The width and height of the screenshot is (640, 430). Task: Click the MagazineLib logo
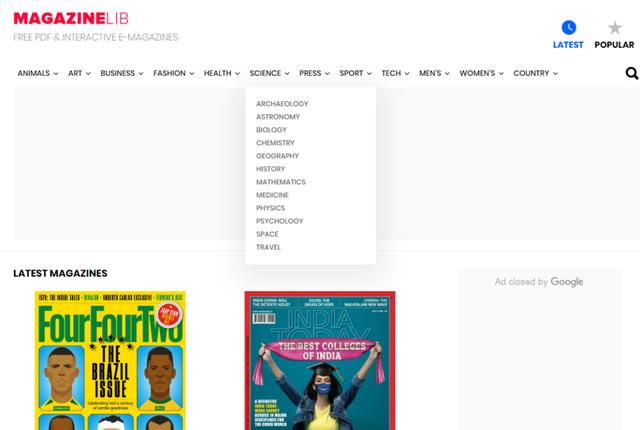[71, 18]
